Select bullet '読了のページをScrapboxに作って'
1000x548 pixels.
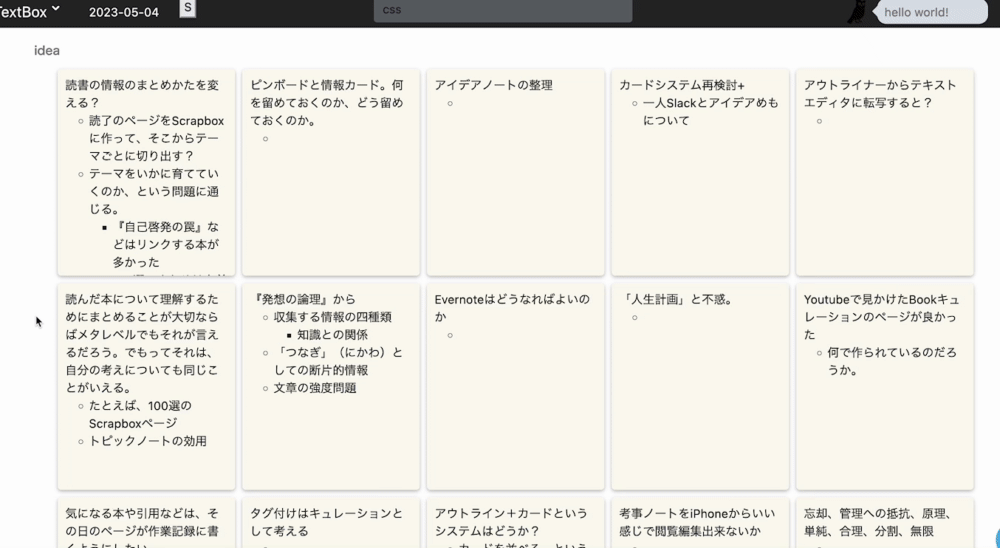[156, 138]
